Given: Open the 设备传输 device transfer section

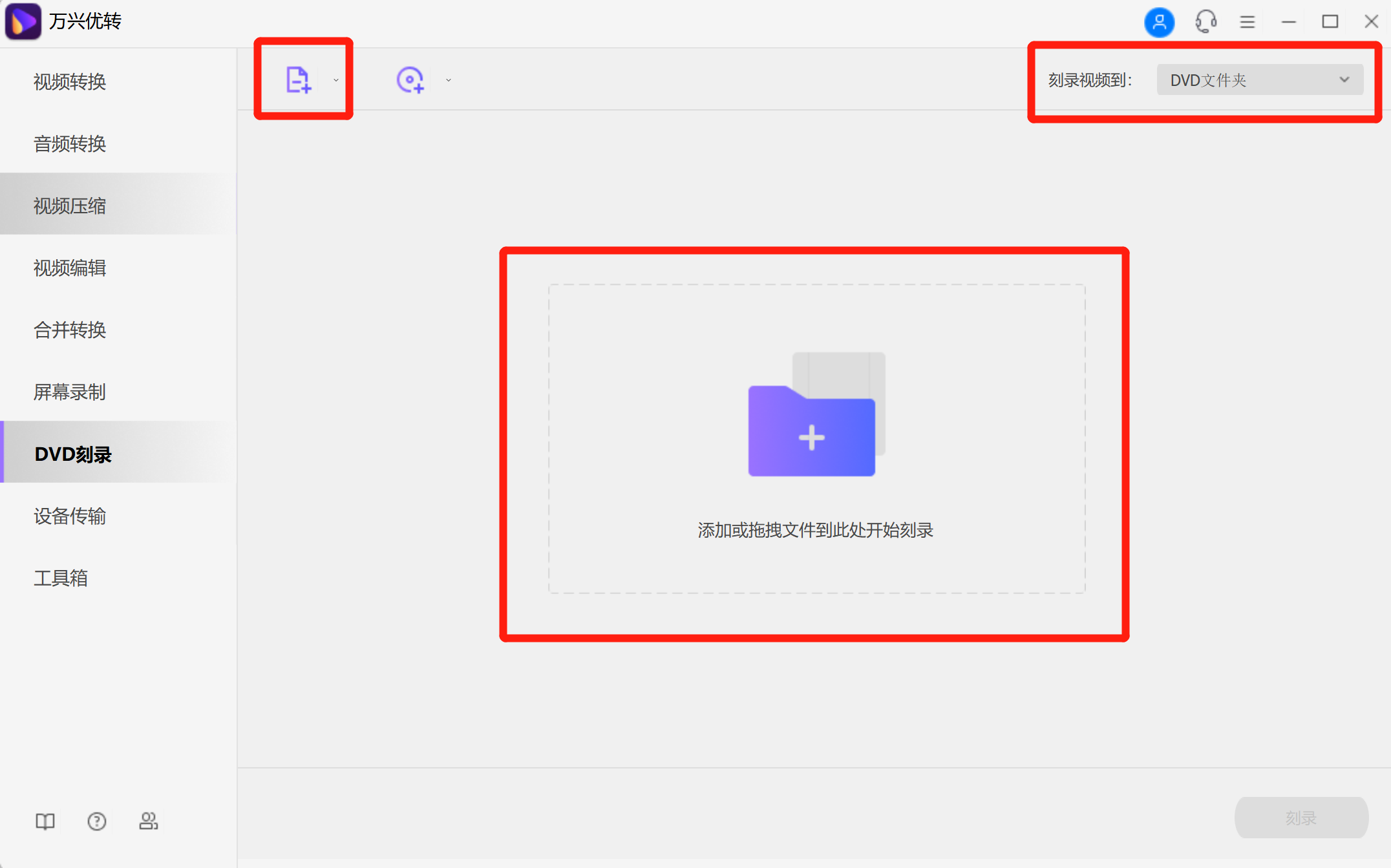Looking at the screenshot, I should pos(69,516).
